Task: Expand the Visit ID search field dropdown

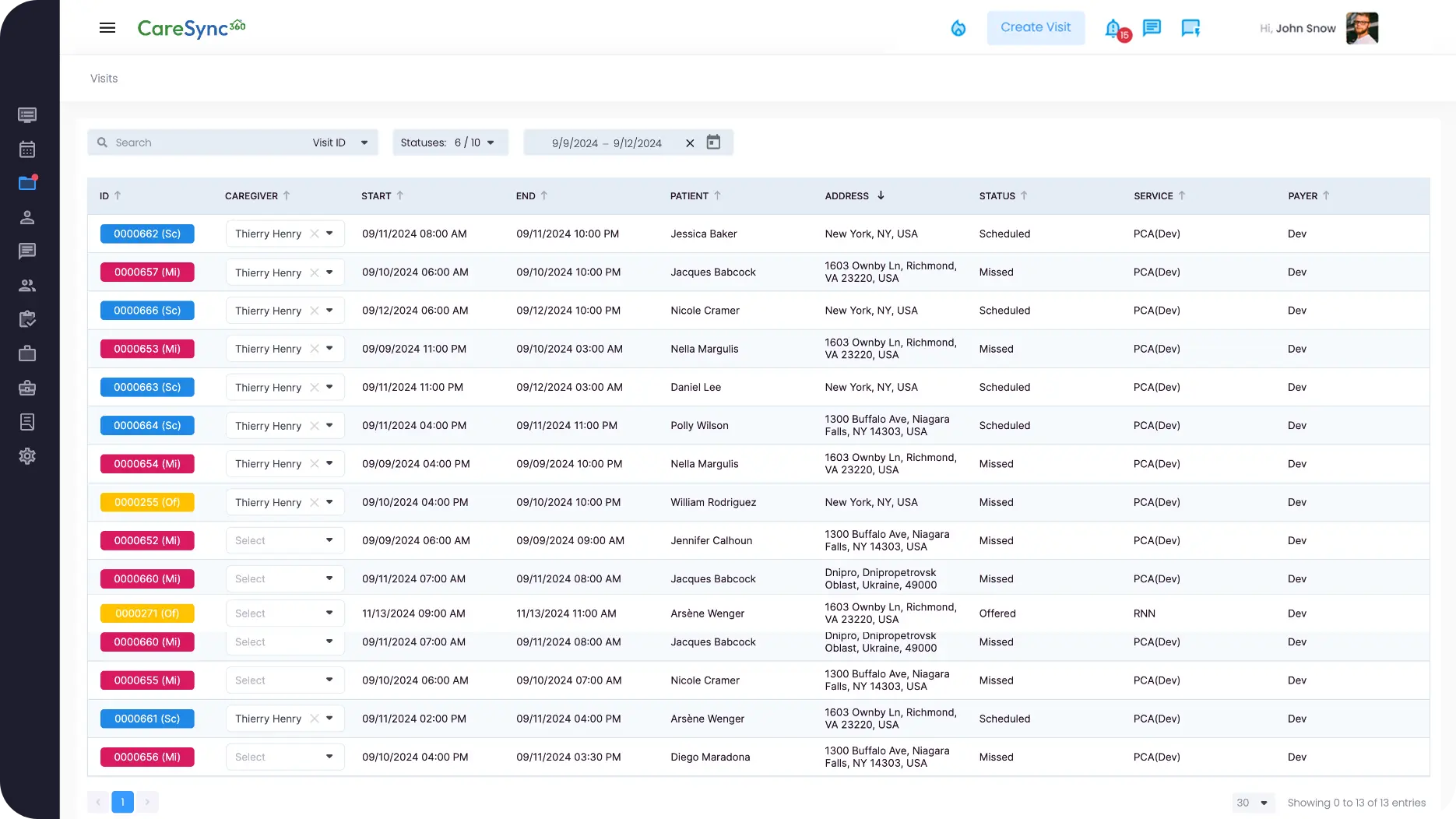Action: 364,142
